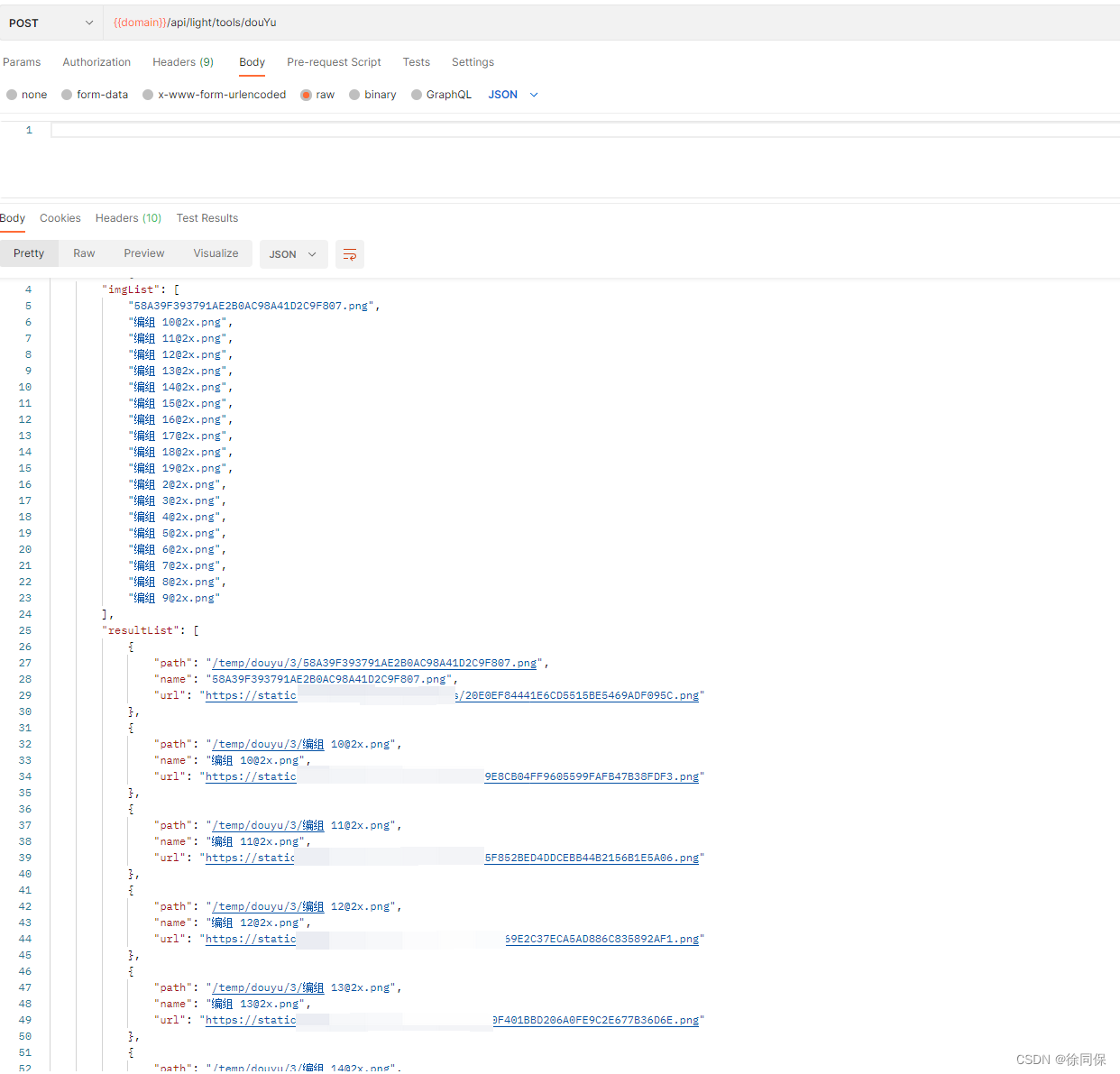Open the request Settings tab
The height and width of the screenshot is (1074, 1120).
click(473, 61)
